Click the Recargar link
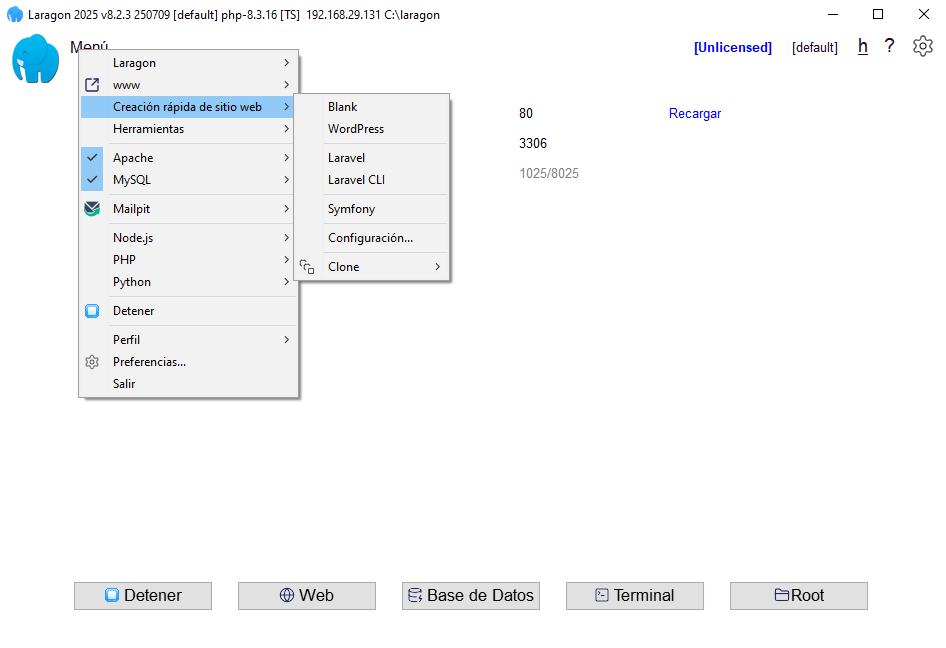The width and height of the screenshot is (946, 648). pos(695,113)
